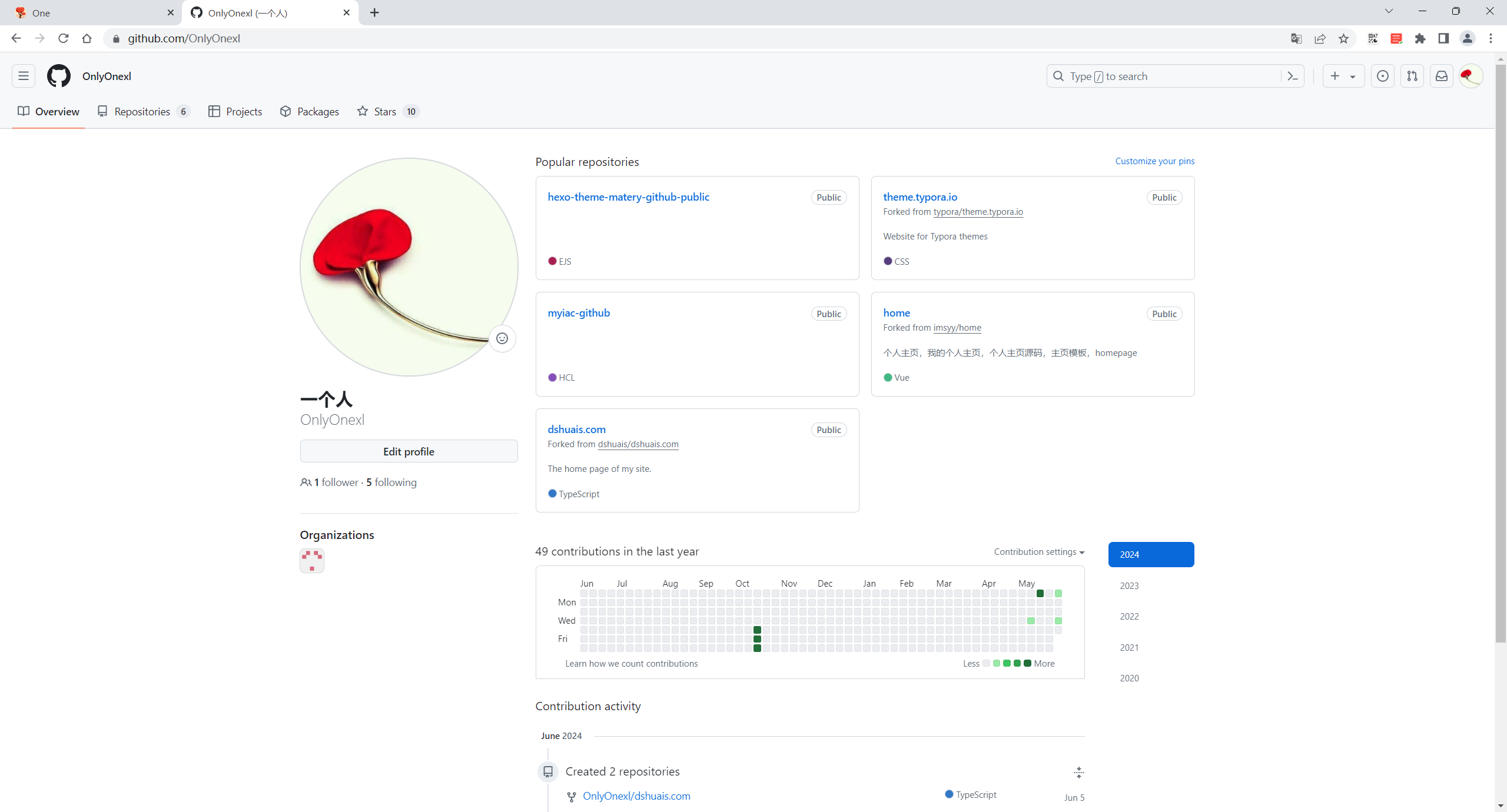This screenshot has width=1507, height=812.
Task: Follow the typora/theme.typora.io fork source link
Action: pyautogui.click(x=978, y=212)
